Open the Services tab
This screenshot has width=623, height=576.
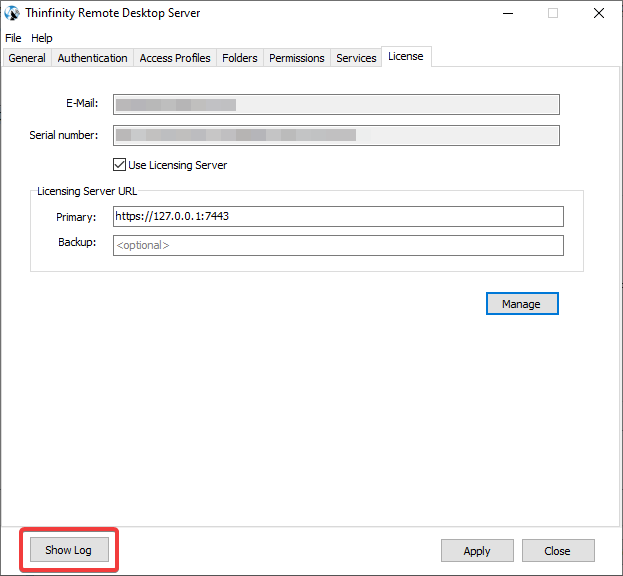(356, 58)
